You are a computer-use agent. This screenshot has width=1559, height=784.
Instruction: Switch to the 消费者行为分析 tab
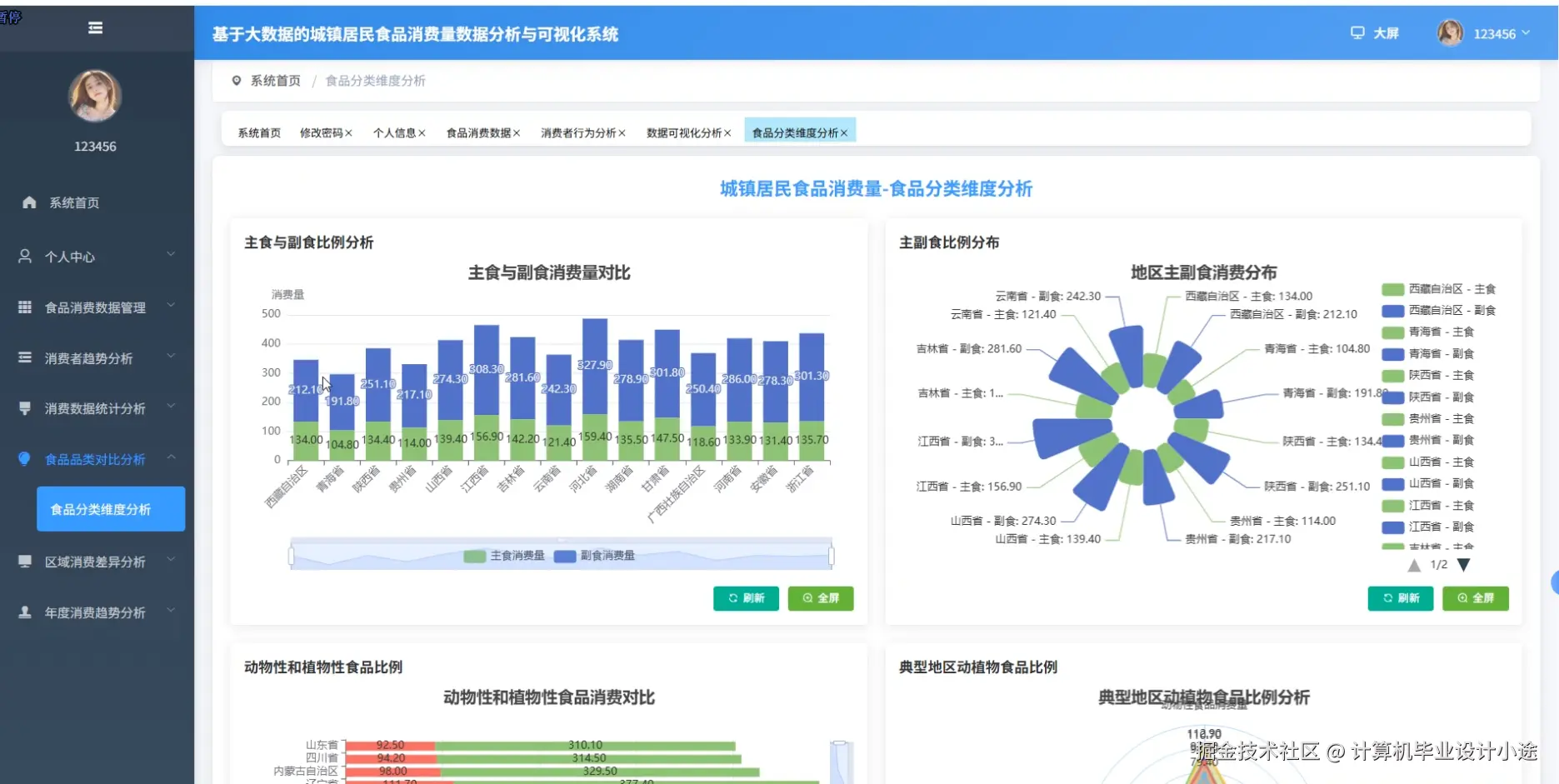tap(578, 133)
